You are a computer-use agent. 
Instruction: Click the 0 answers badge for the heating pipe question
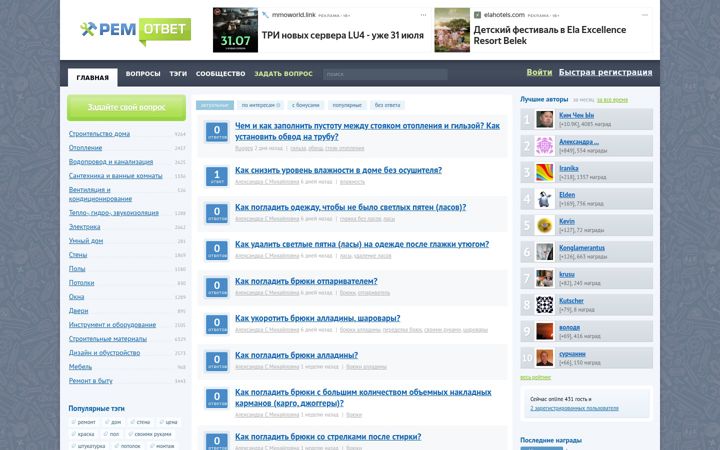(217, 132)
